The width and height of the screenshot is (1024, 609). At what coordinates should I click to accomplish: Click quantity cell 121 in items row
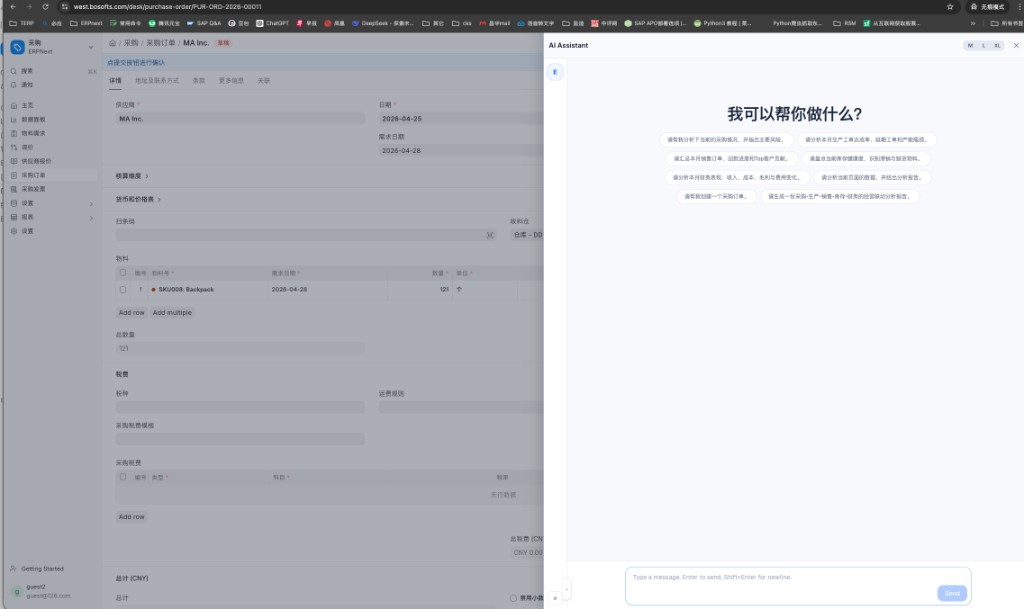click(419, 289)
